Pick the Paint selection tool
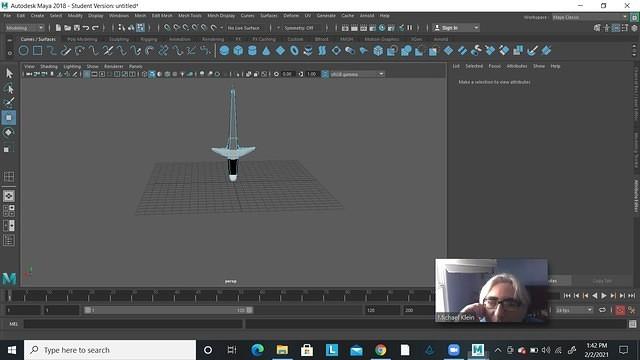640x360 pixels. (x=9, y=102)
